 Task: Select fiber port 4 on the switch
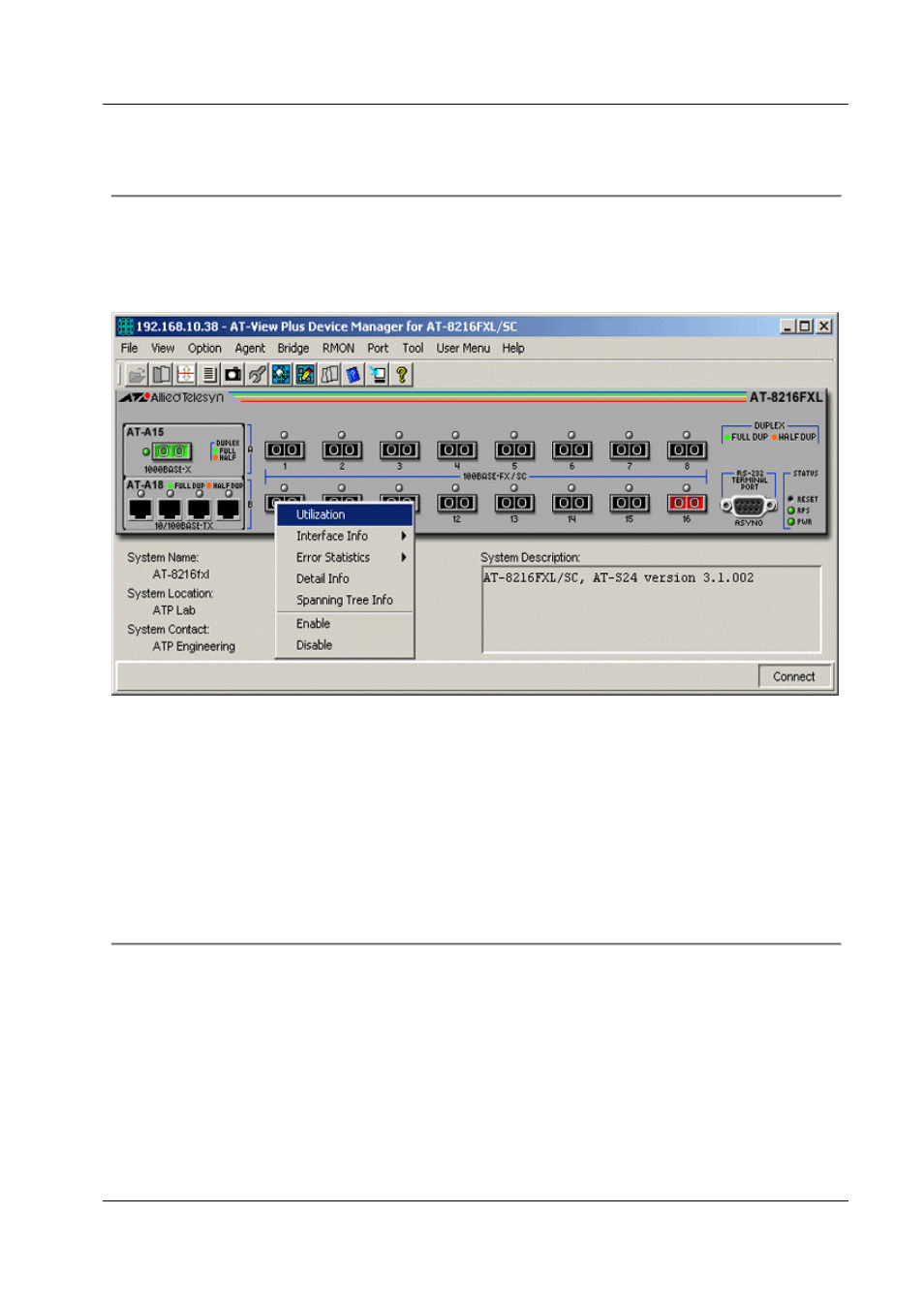[456, 450]
